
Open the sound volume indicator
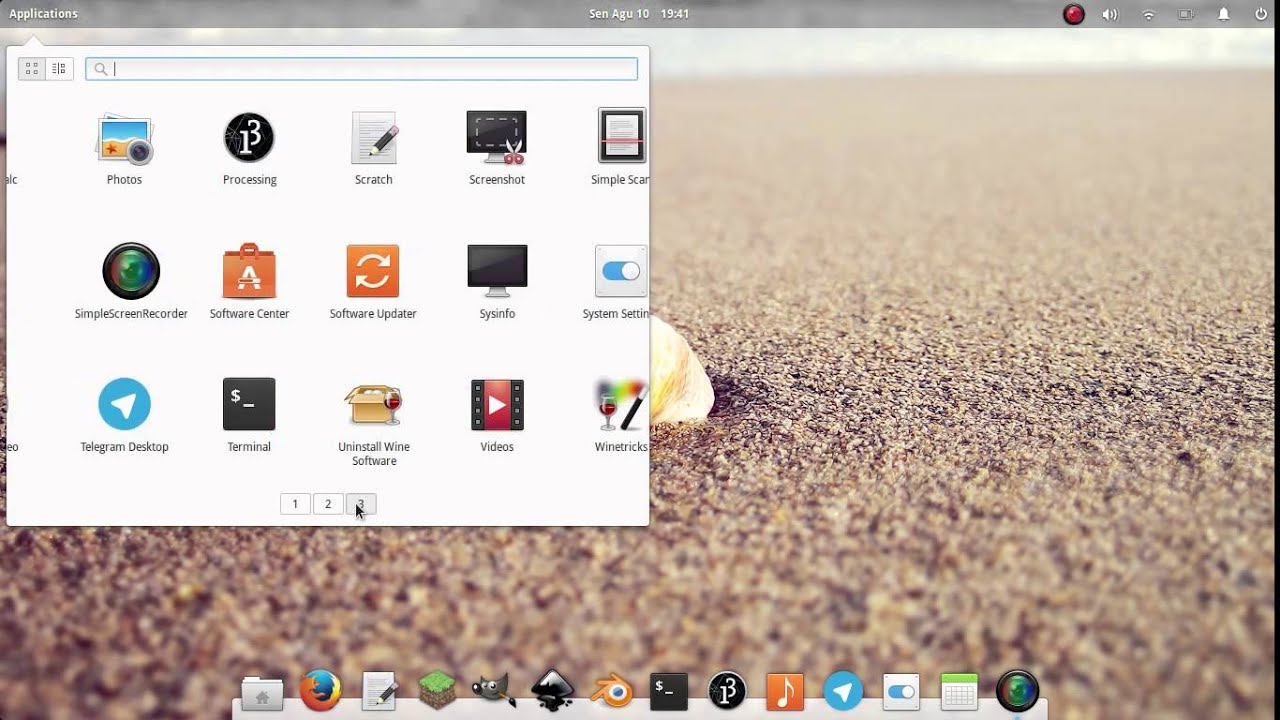[1110, 14]
